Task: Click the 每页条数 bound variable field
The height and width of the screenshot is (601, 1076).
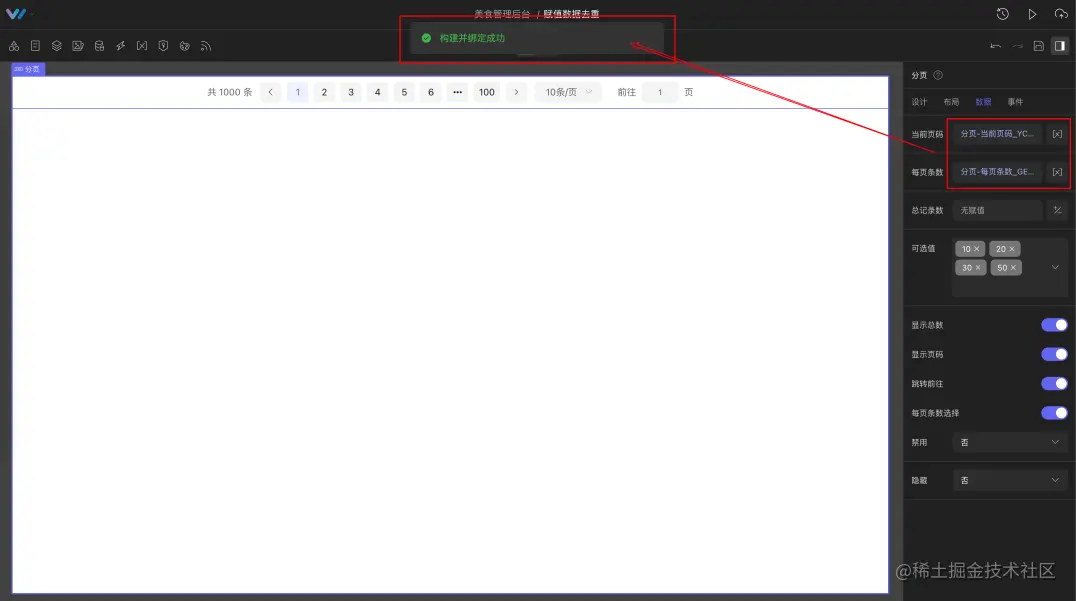Action: [x=997, y=172]
